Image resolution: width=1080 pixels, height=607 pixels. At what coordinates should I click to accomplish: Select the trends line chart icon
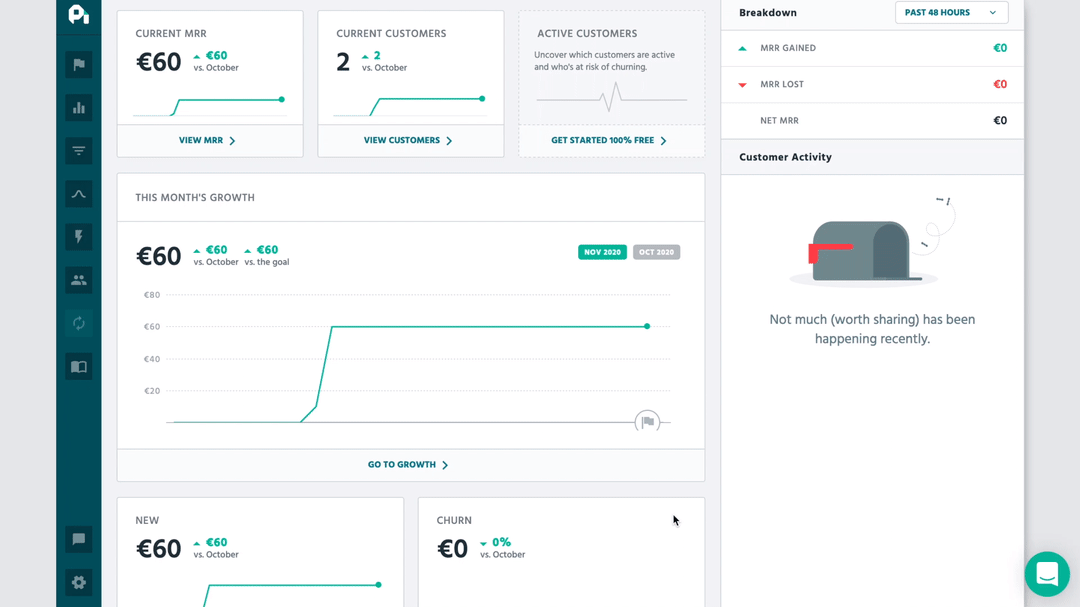pos(78,193)
